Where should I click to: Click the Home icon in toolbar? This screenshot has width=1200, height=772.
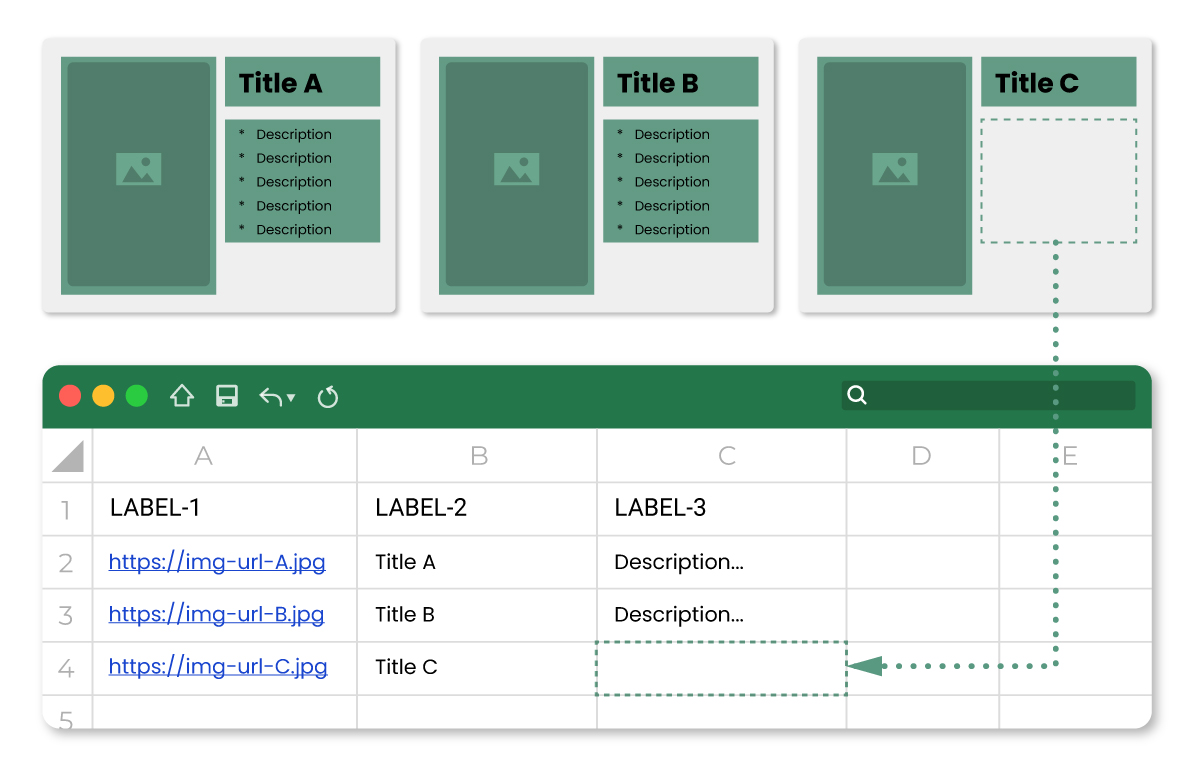click(181, 396)
